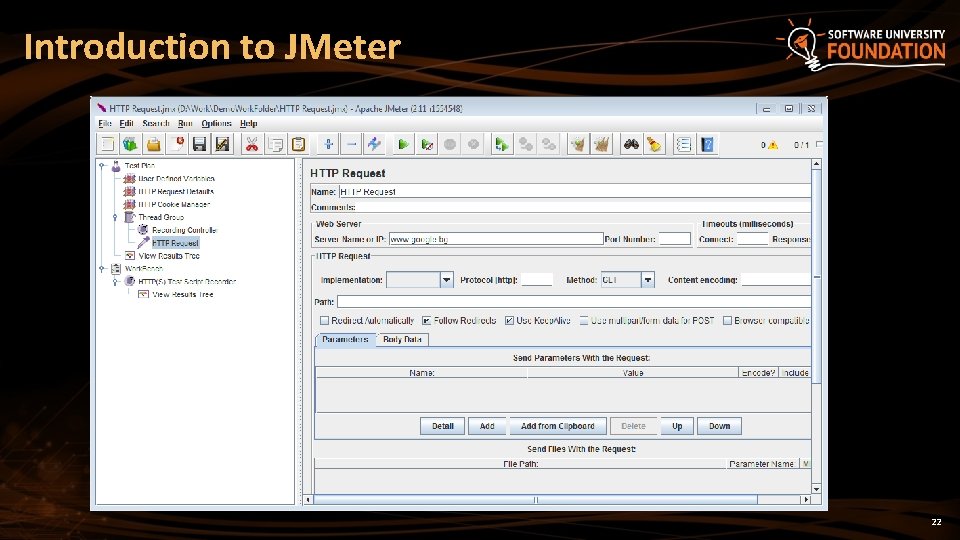Image resolution: width=960 pixels, height=540 pixels.
Task: Click the Open folder toolbar icon
Action: [x=153, y=144]
